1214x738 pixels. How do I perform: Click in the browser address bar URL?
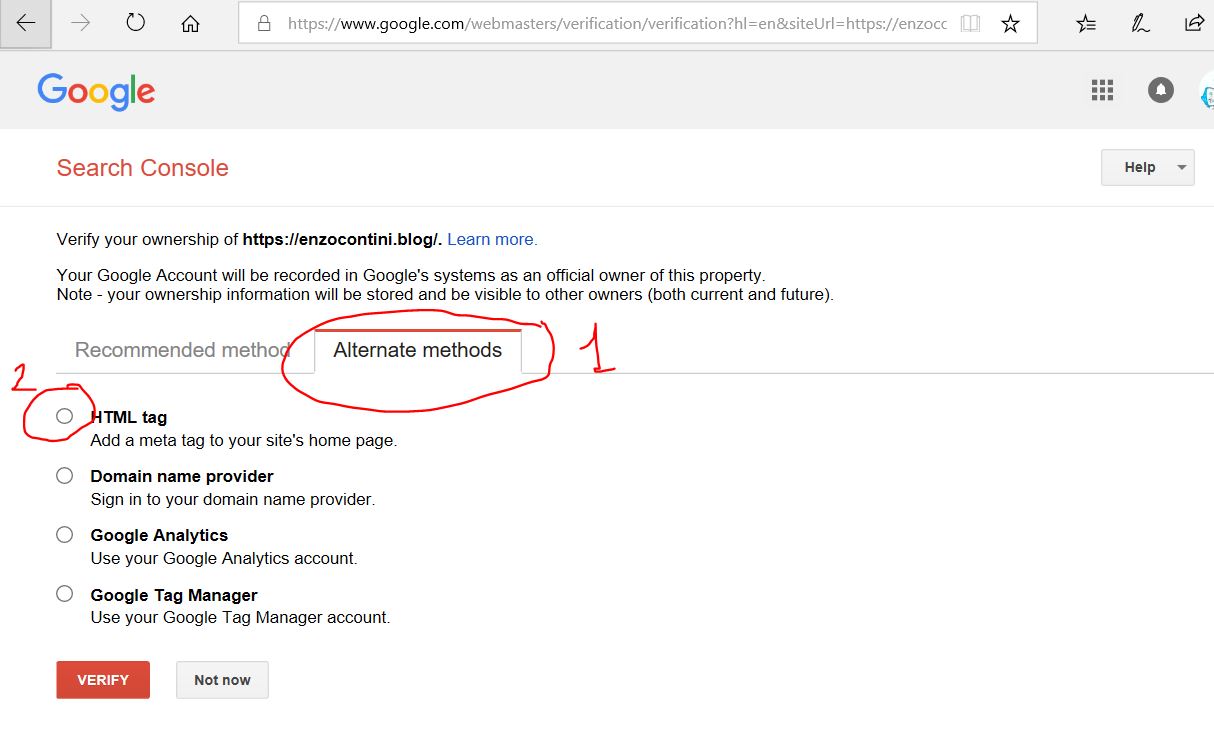coord(600,23)
